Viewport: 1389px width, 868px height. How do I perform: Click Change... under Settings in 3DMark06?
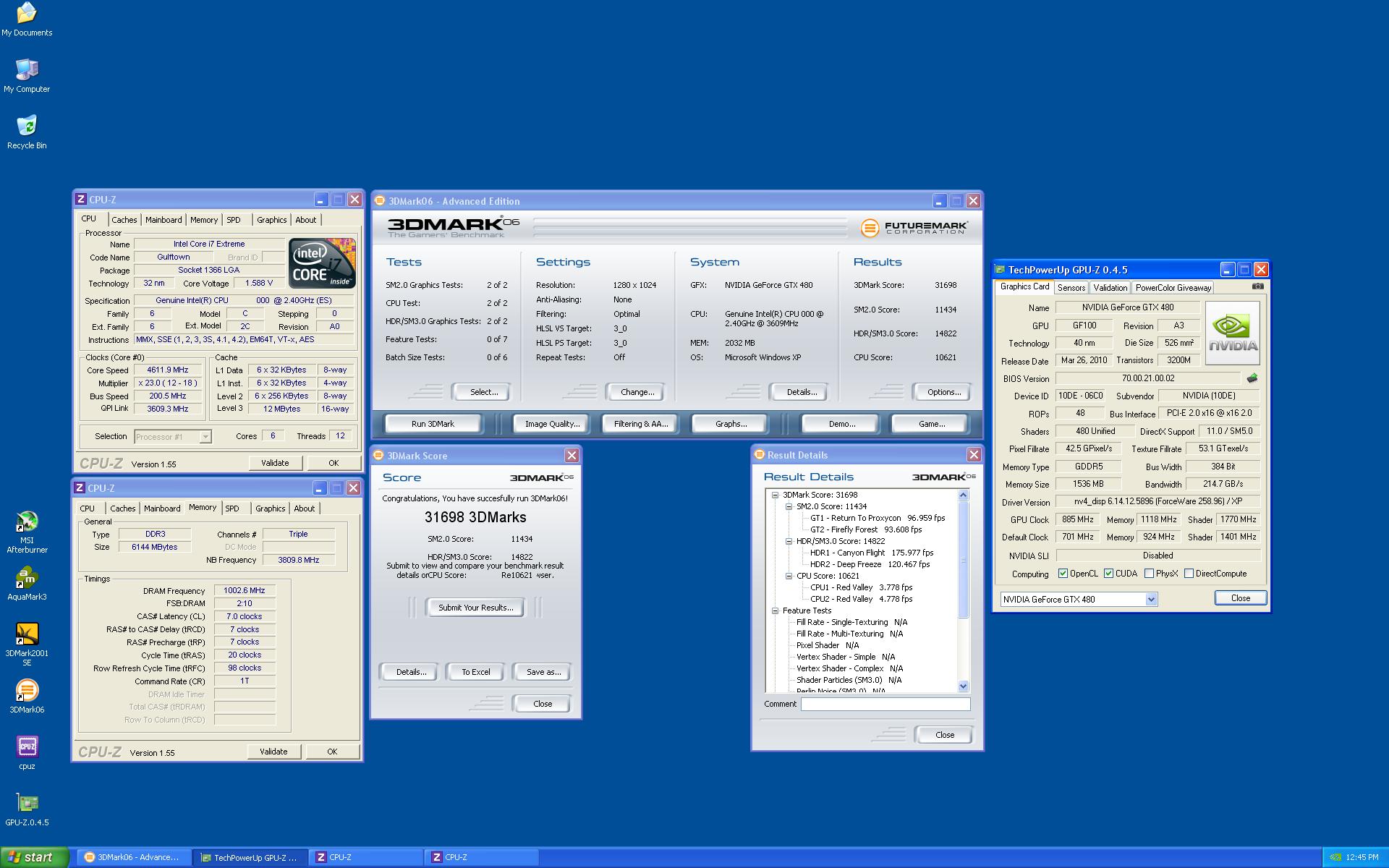click(x=637, y=392)
